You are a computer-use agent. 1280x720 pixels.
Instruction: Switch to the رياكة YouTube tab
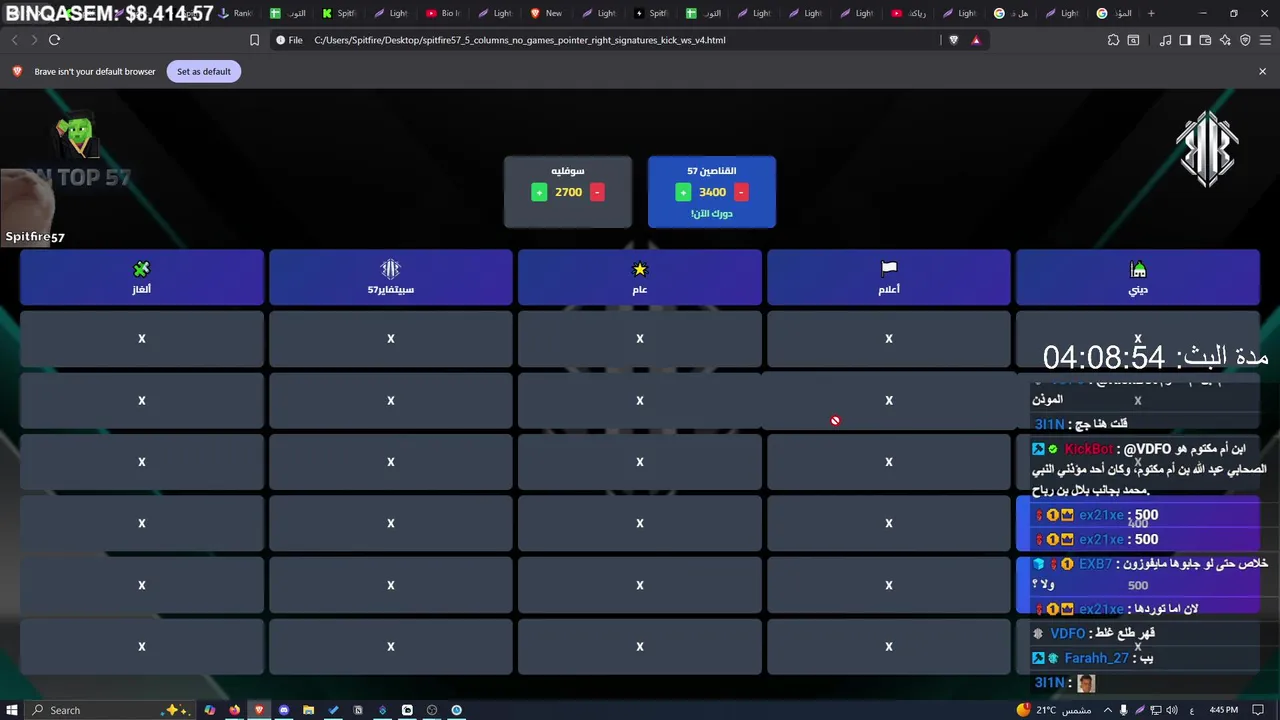911,13
